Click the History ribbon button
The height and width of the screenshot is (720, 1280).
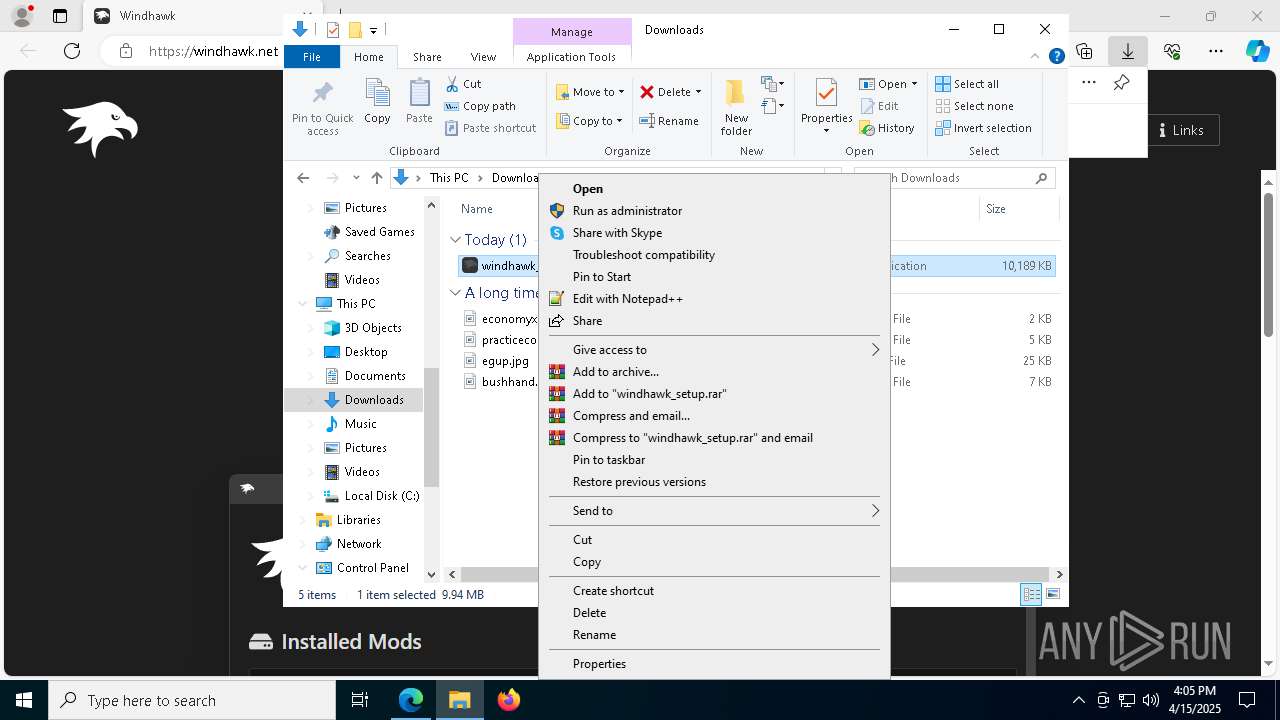[x=887, y=128]
